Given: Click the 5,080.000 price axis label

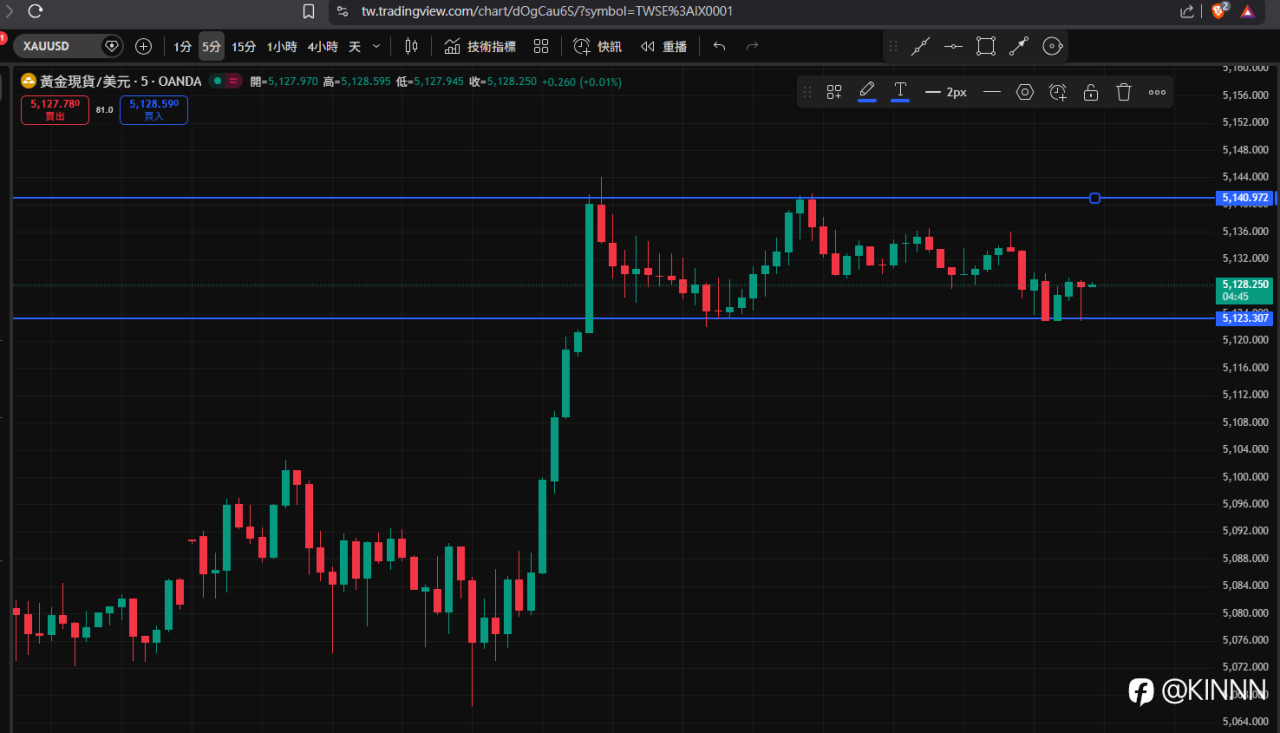Looking at the screenshot, I should [x=1245, y=612].
